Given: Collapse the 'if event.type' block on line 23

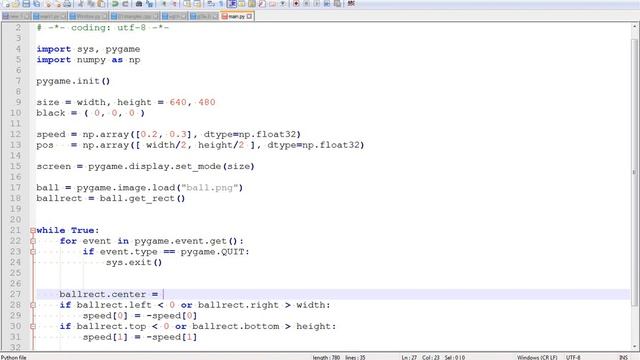Looking at the screenshot, I should pos(33,252).
